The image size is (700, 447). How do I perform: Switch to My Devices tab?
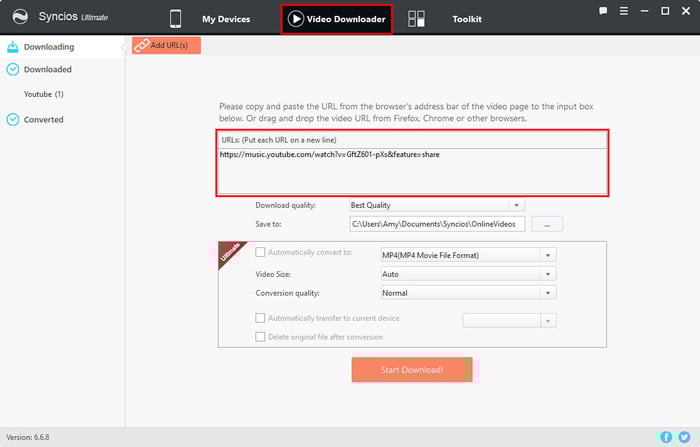(226, 19)
